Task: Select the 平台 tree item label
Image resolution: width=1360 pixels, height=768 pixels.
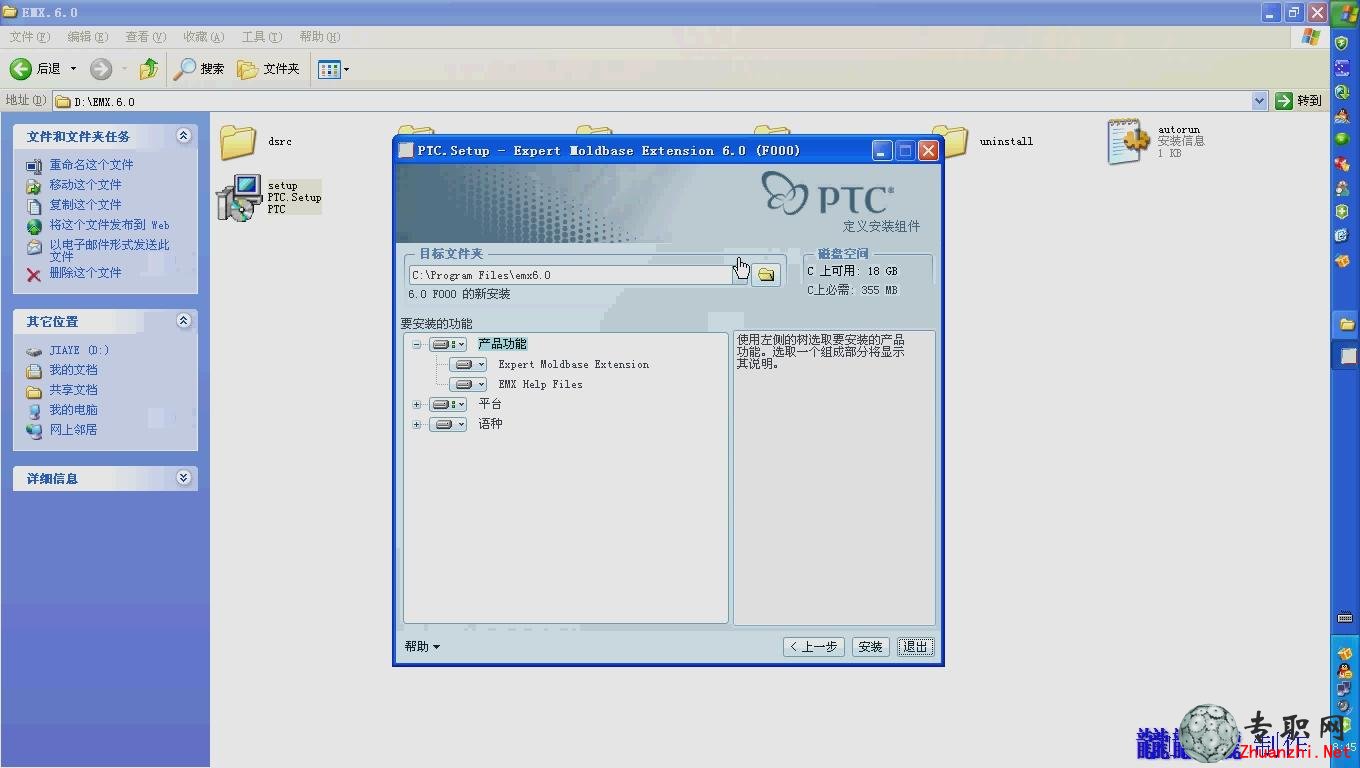Action: [490, 404]
